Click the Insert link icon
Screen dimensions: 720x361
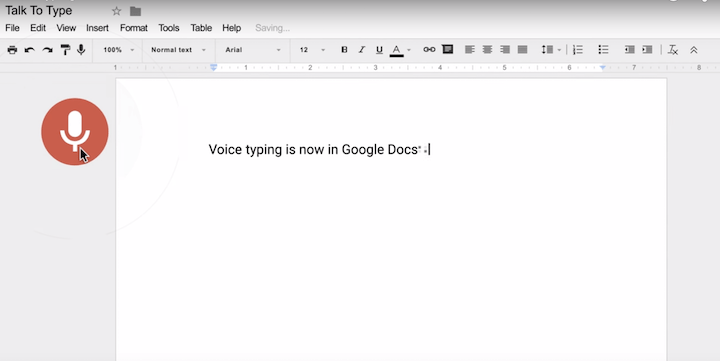[429, 49]
